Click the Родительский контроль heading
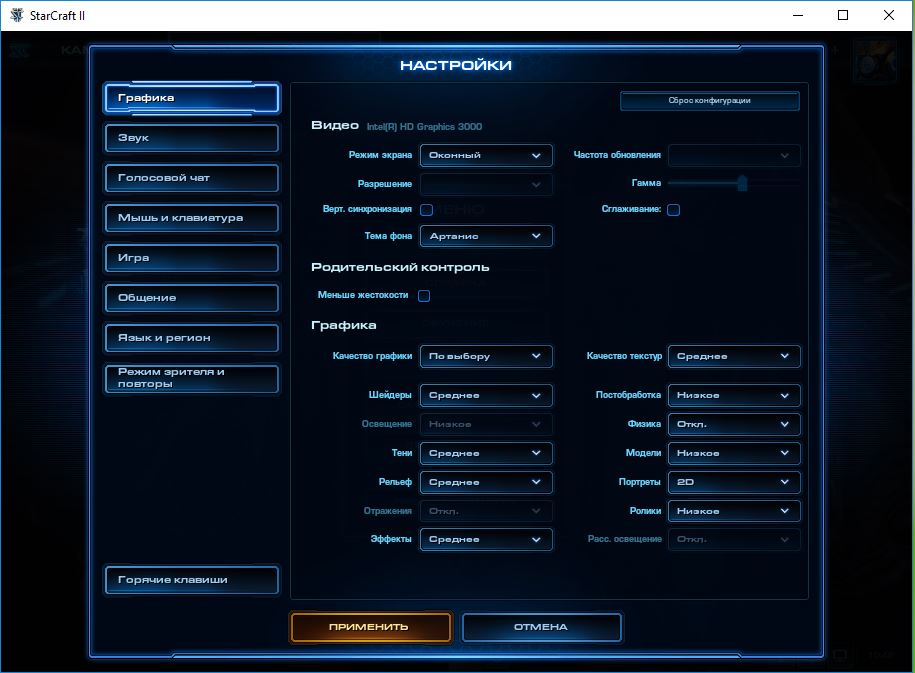Viewport: 915px width, 673px height. pos(400,267)
